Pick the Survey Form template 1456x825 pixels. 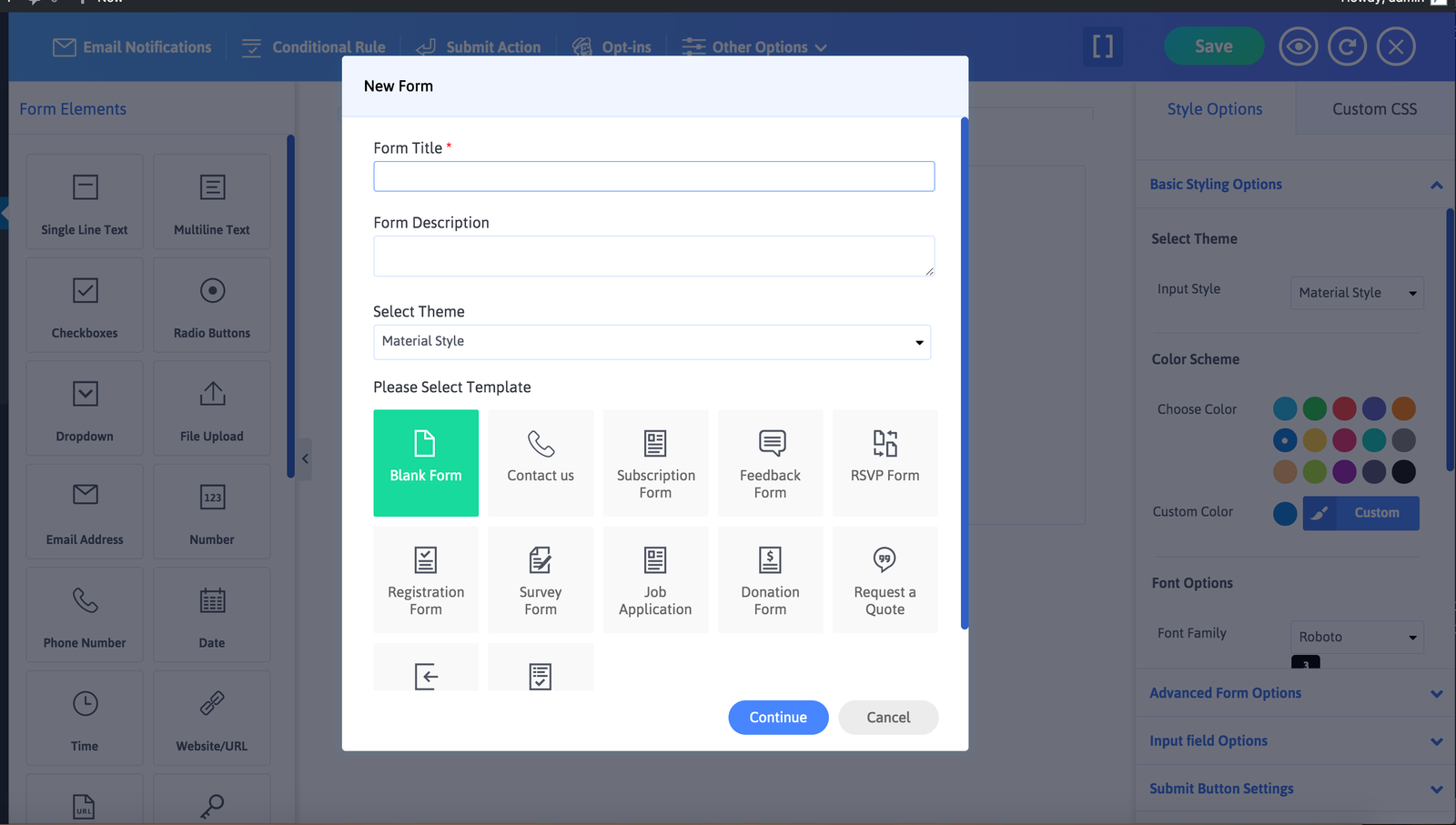click(x=541, y=579)
